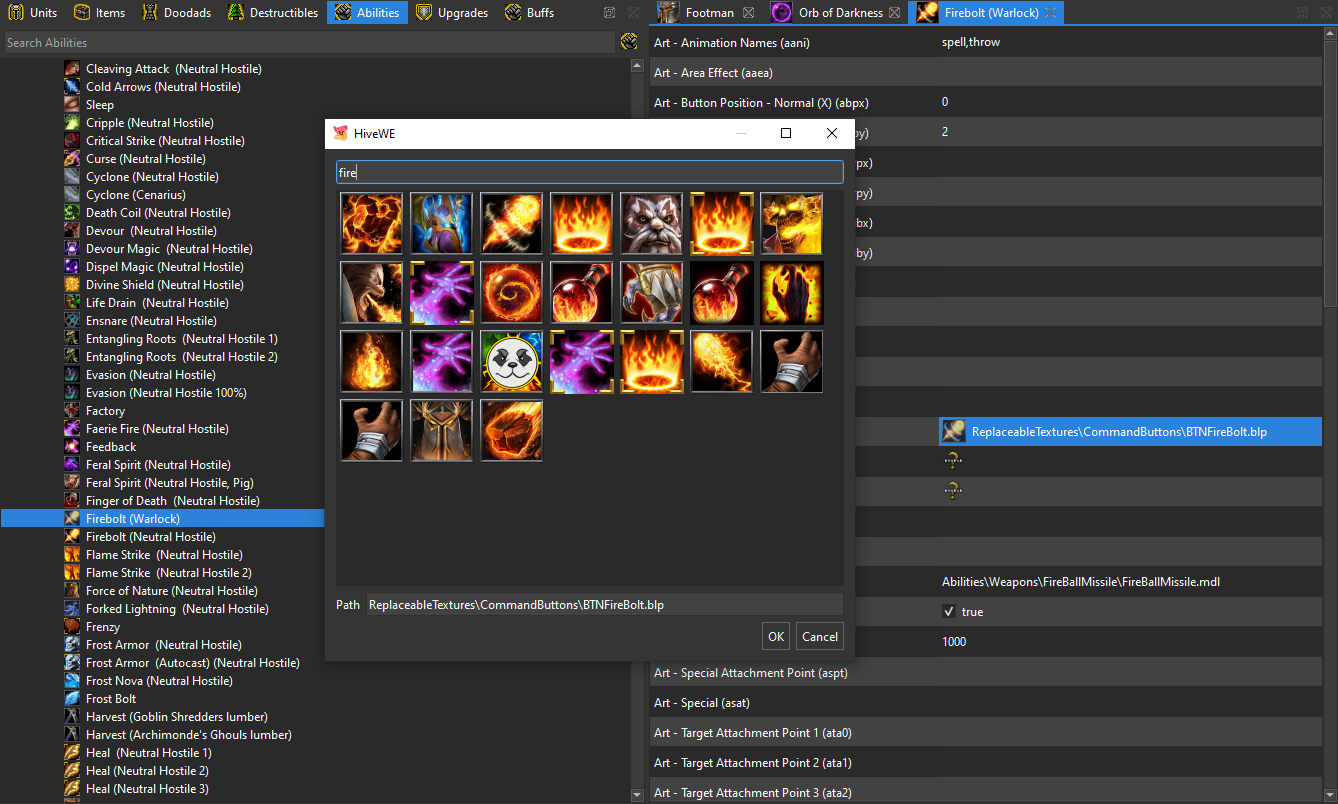Click the Firebolt icon in the selected path value
1338x804 pixels.
click(x=953, y=432)
